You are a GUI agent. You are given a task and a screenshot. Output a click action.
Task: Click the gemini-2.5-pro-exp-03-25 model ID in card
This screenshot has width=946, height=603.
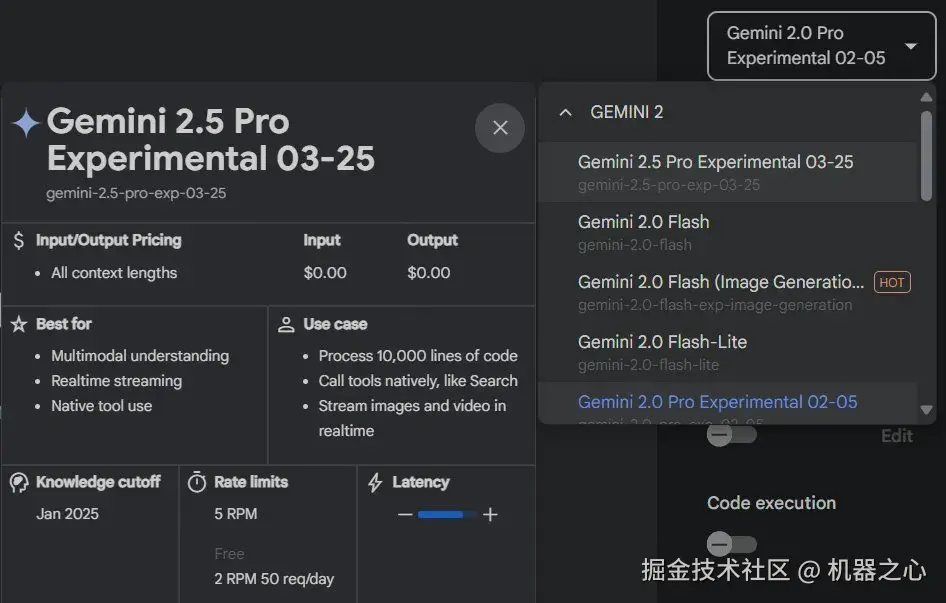pyautogui.click(x=136, y=193)
